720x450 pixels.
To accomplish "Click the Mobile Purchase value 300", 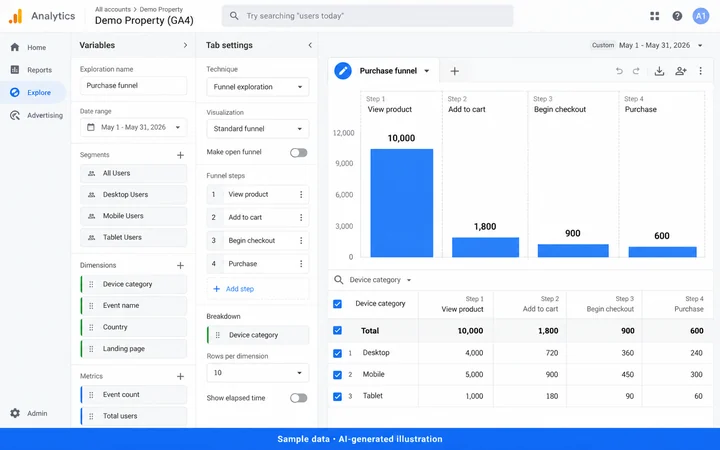I will click(x=696, y=375).
